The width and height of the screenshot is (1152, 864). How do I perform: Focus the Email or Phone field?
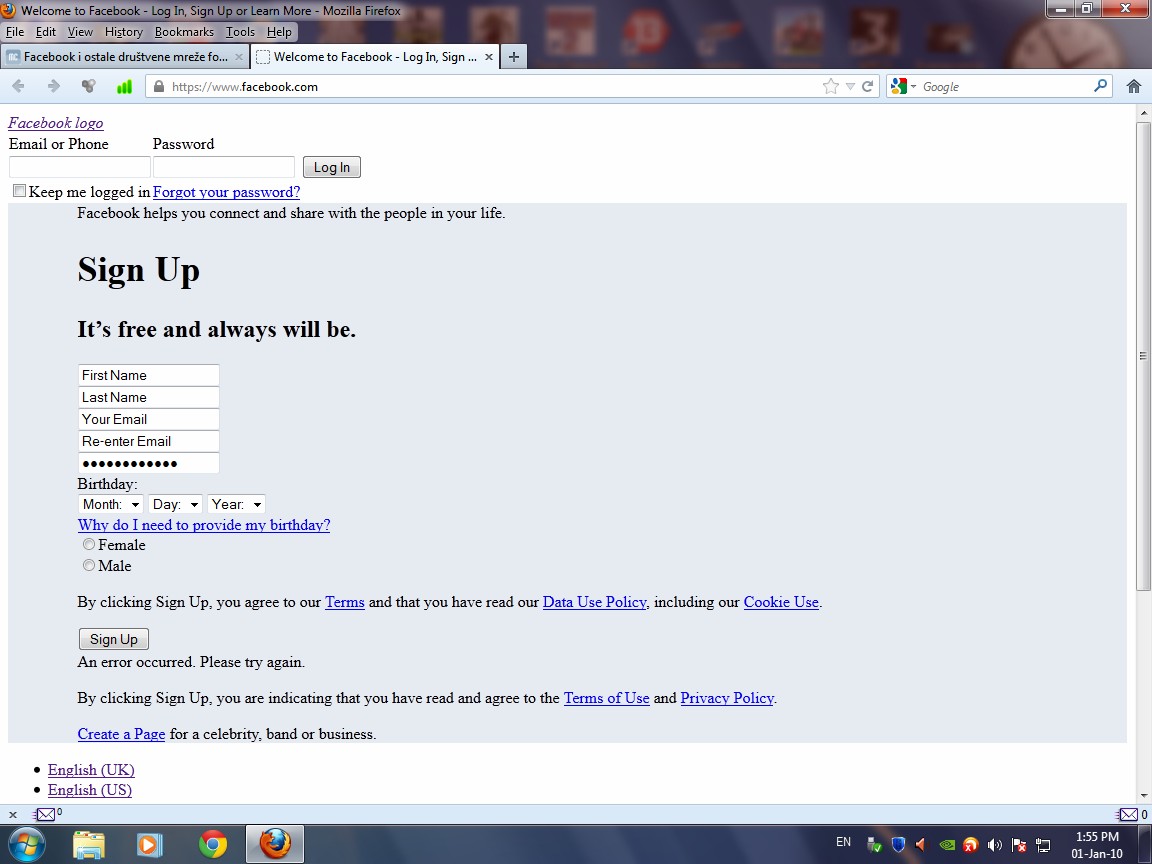click(79, 167)
